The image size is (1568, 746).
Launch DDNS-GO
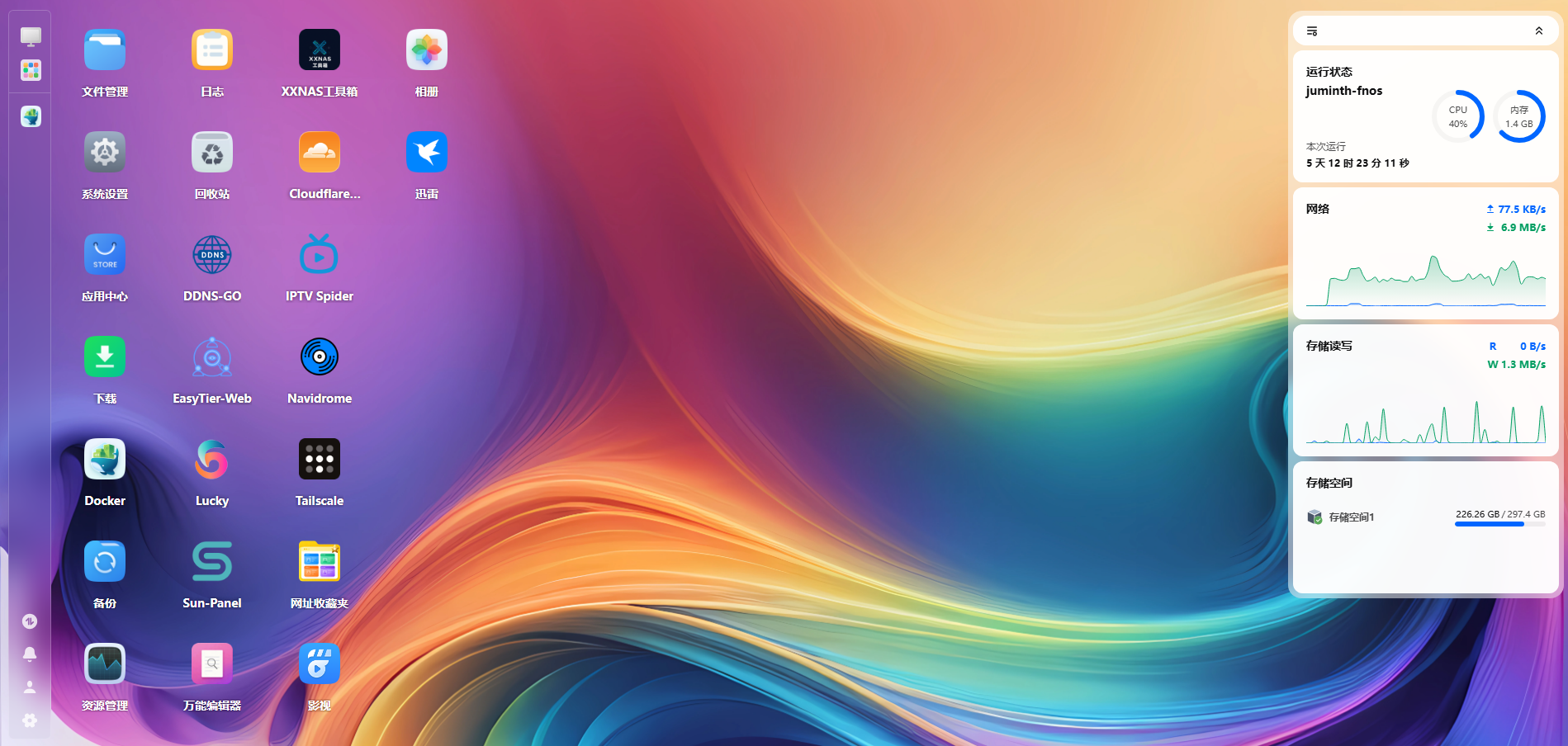coord(211,254)
